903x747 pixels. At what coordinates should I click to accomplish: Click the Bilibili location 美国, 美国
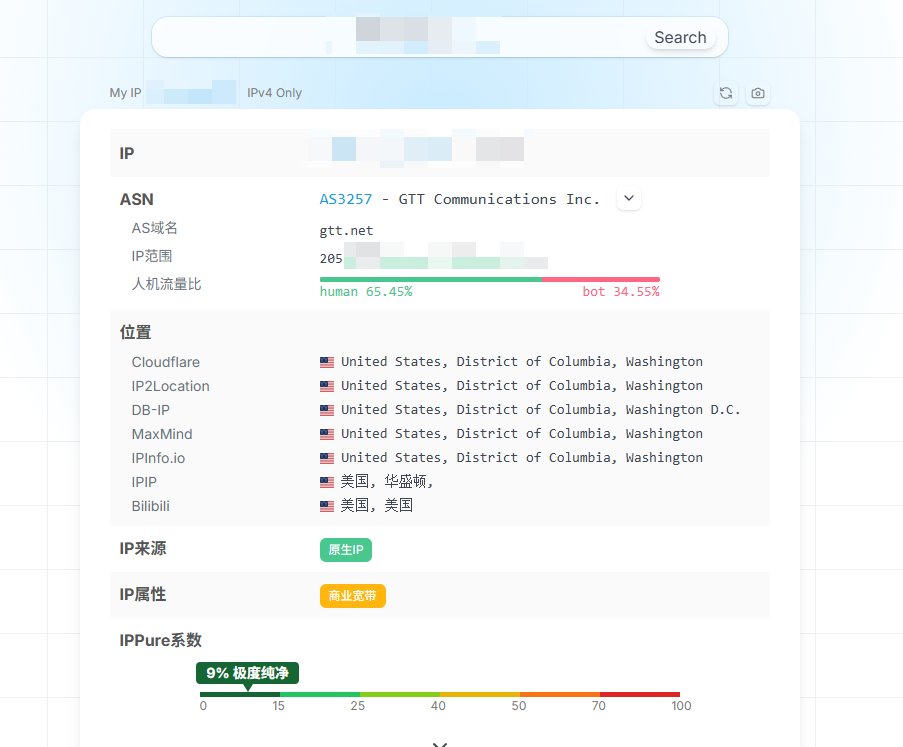377,506
